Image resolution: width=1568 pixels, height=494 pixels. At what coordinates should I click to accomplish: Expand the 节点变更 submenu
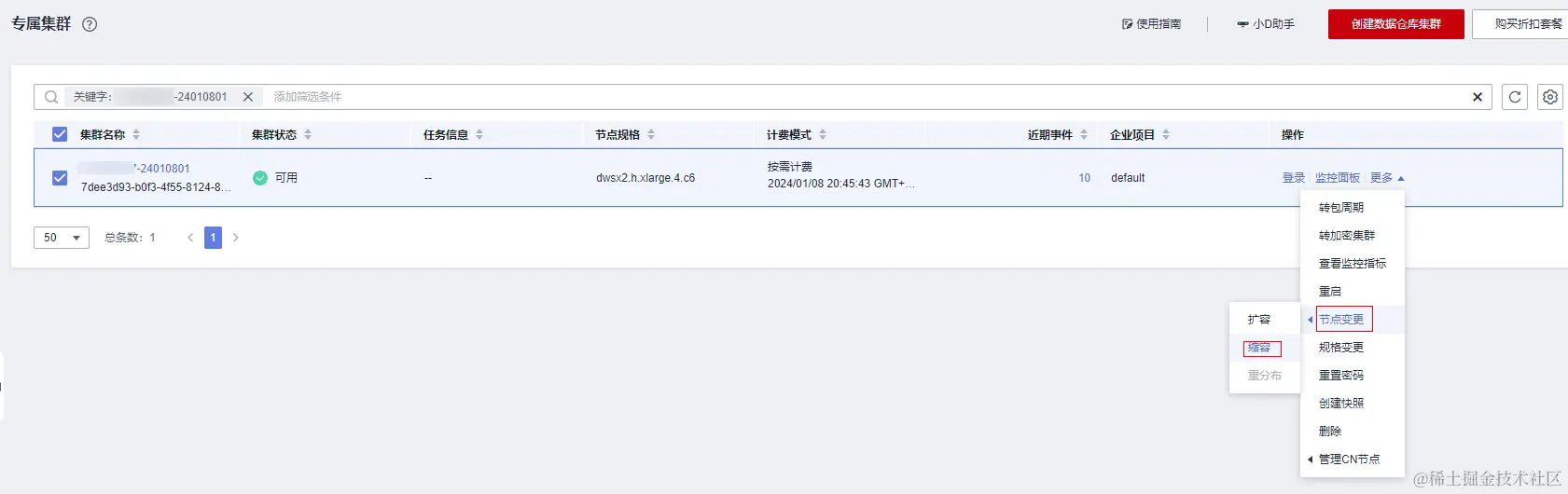1341,320
